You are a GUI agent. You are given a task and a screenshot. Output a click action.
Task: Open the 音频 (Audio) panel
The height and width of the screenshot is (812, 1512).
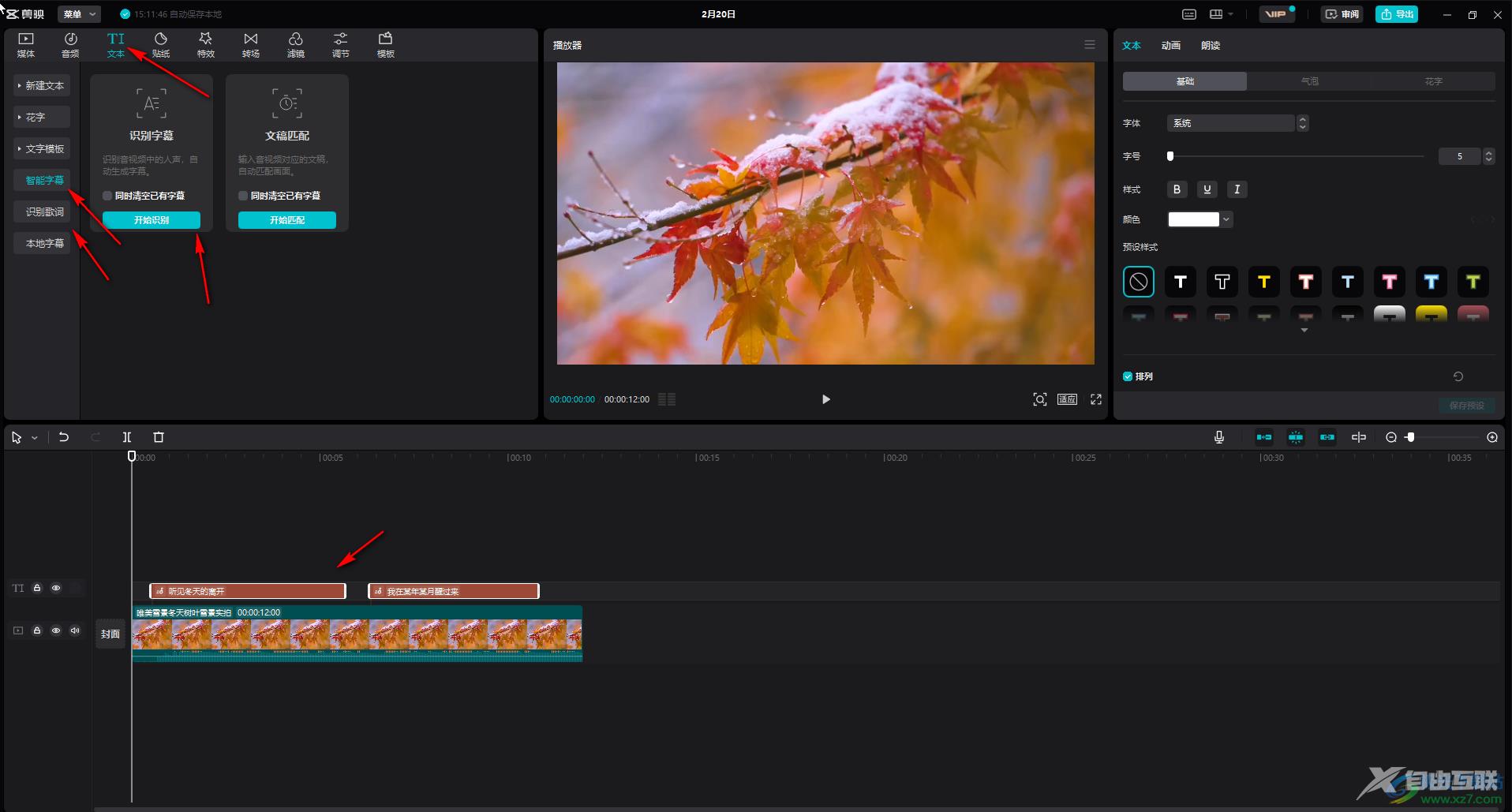(x=70, y=45)
